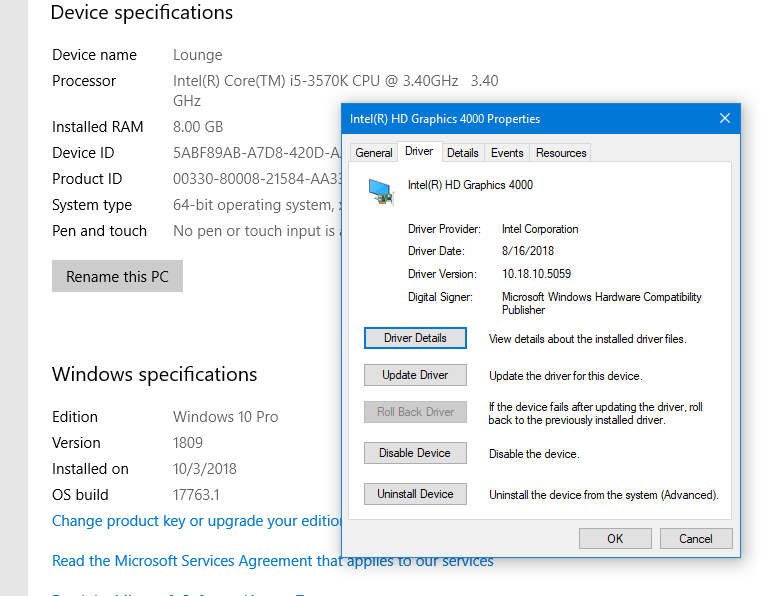Switch to the General tab
Image resolution: width=777 pixels, height=596 pixels.
click(x=374, y=153)
